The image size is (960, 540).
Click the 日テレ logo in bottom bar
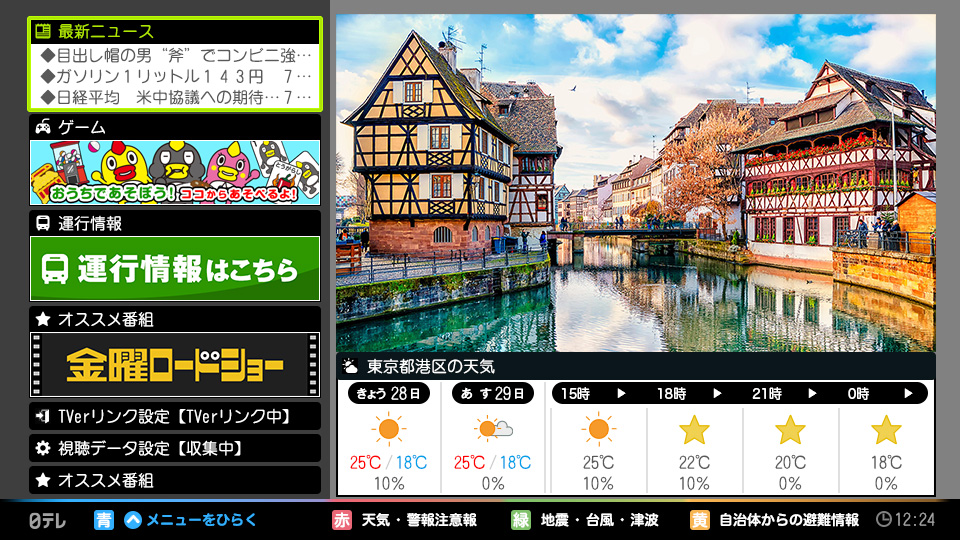[46, 520]
